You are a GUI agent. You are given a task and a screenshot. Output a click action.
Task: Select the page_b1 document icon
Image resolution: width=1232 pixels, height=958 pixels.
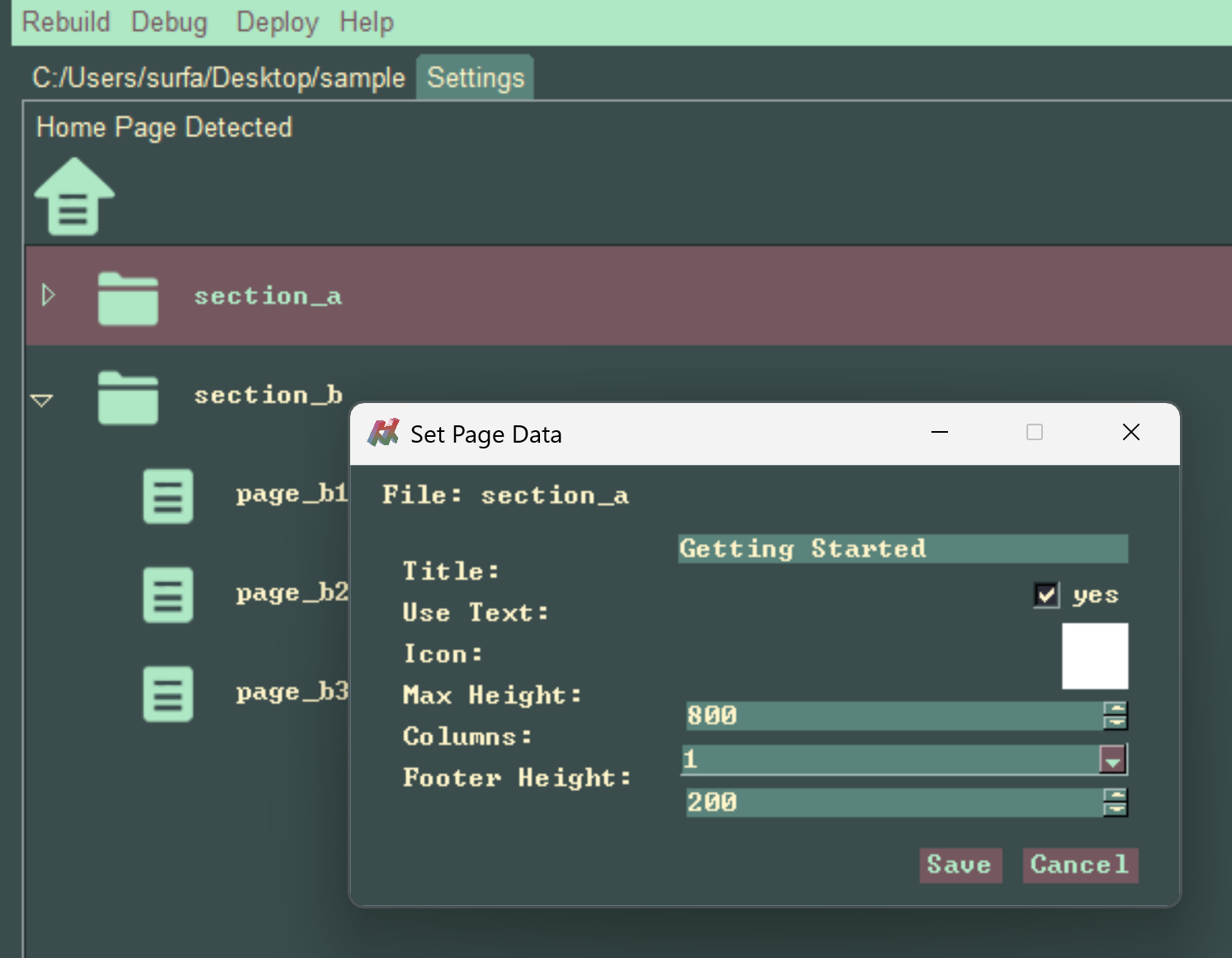click(x=168, y=496)
